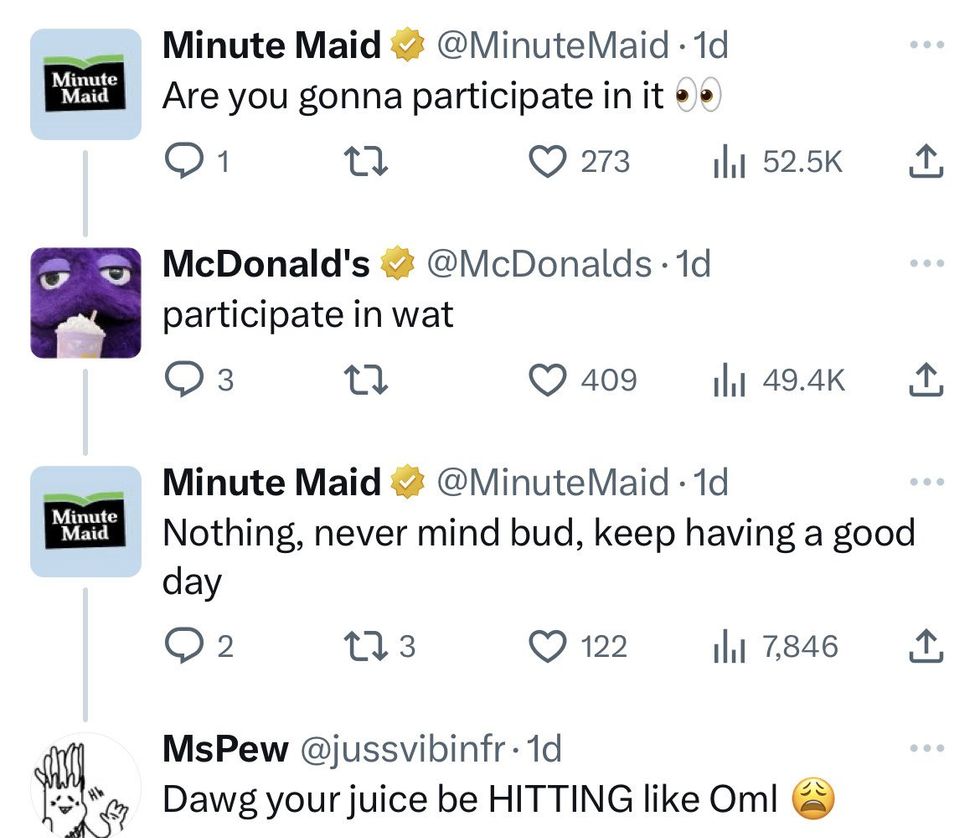Open the @McDonalds handle link

point(540,264)
